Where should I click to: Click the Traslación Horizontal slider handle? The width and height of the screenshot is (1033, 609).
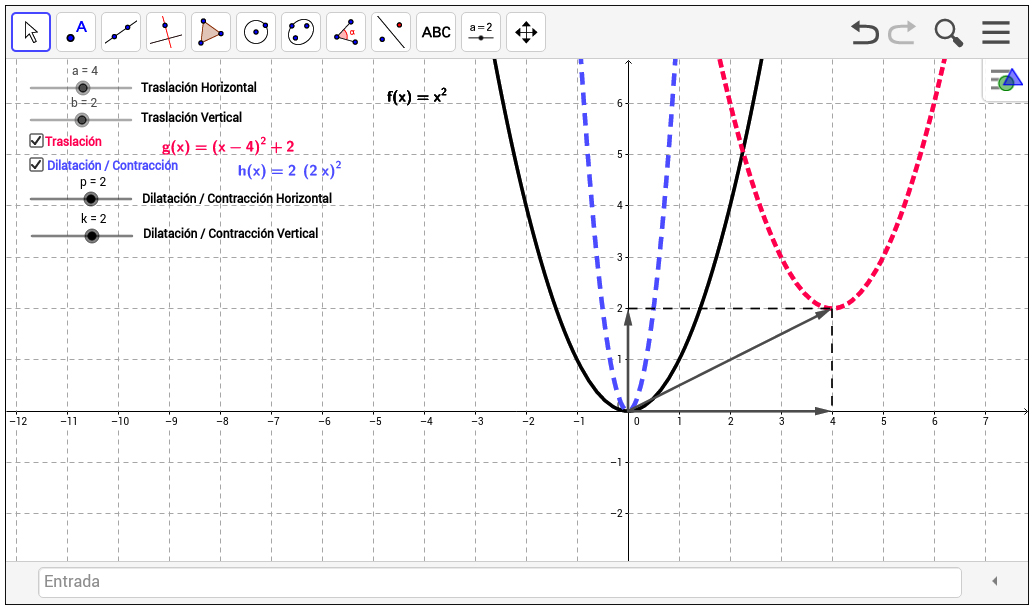click(83, 88)
